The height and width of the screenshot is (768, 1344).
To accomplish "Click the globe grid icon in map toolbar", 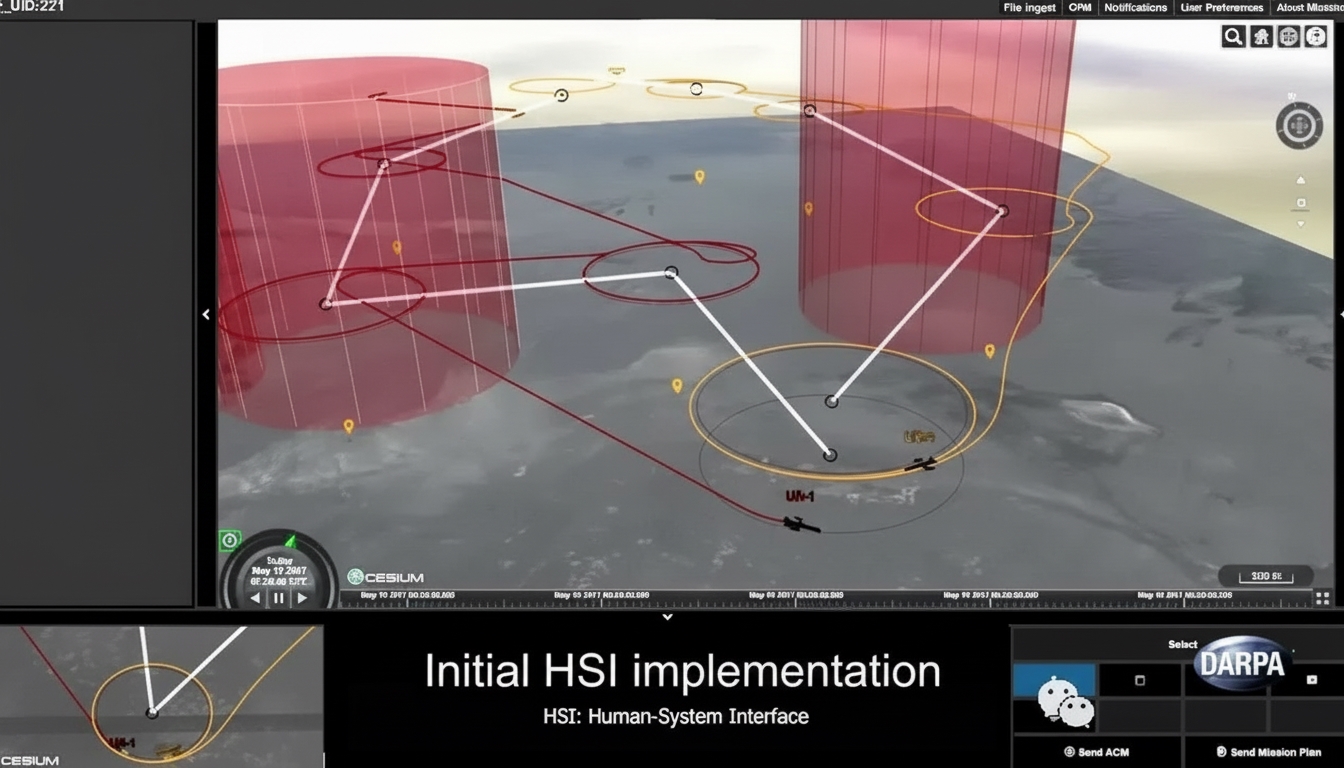I will click(1288, 37).
